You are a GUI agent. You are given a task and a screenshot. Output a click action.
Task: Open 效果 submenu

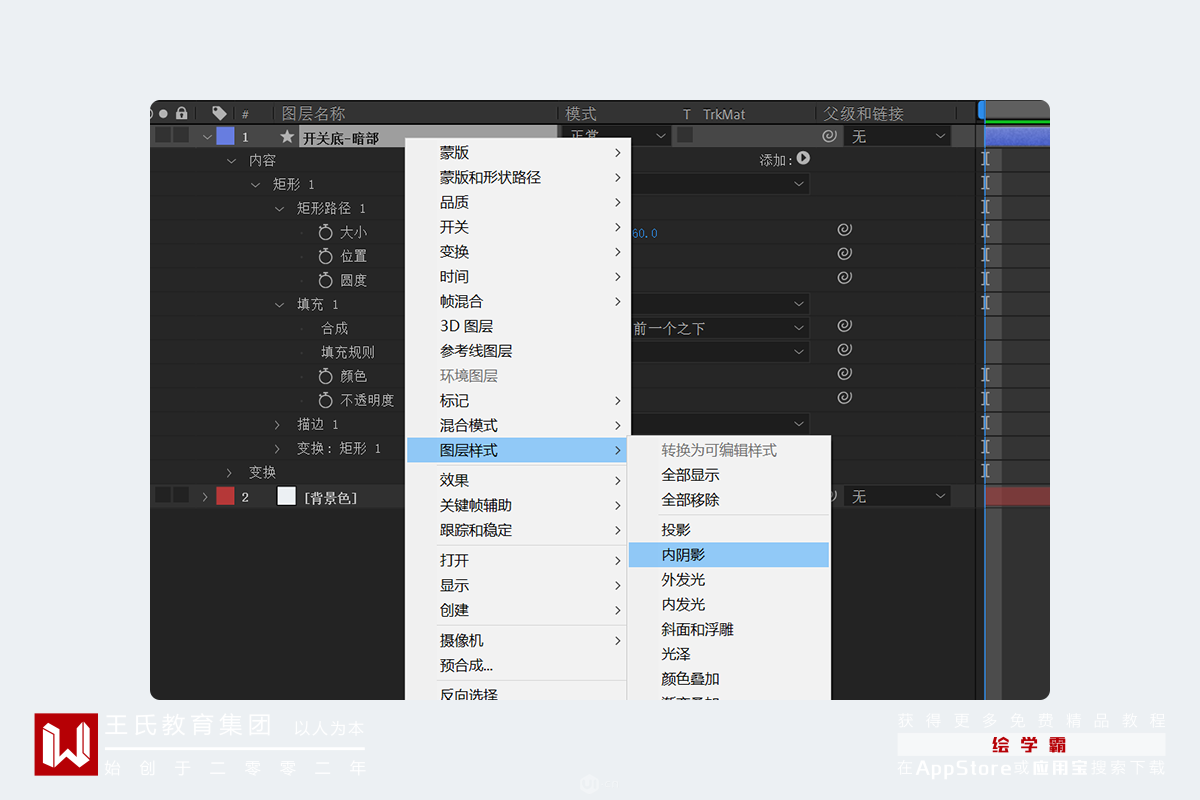(x=518, y=480)
